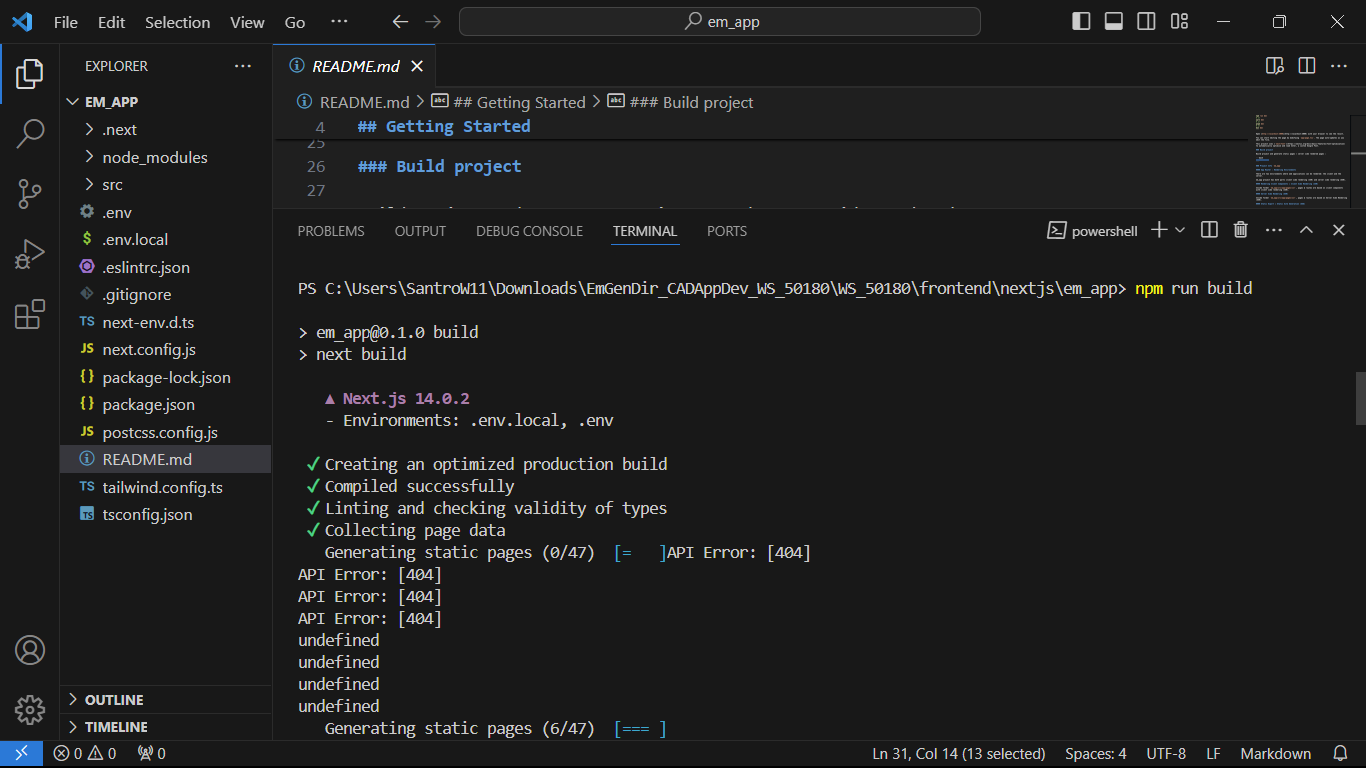Click the remote window indicator in status bar
1366x768 pixels.
pos(21,754)
